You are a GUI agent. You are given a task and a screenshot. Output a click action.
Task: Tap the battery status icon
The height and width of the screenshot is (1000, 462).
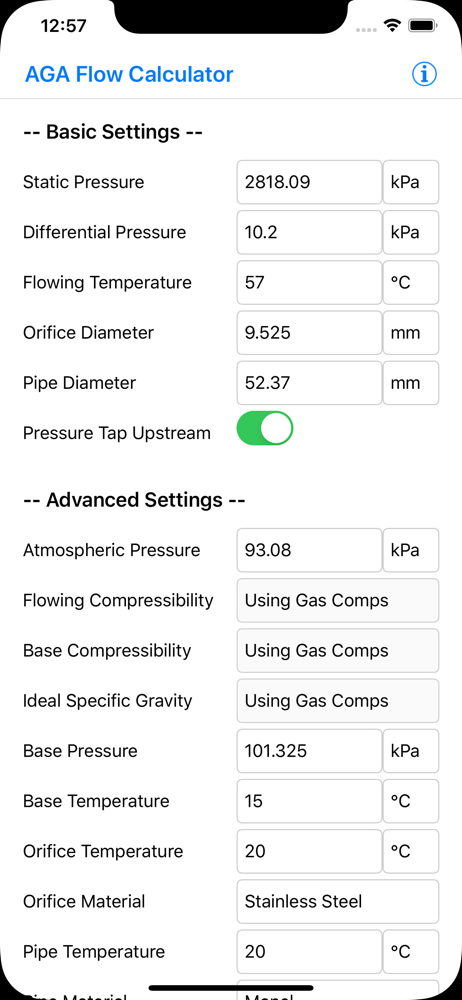[x=422, y=26]
